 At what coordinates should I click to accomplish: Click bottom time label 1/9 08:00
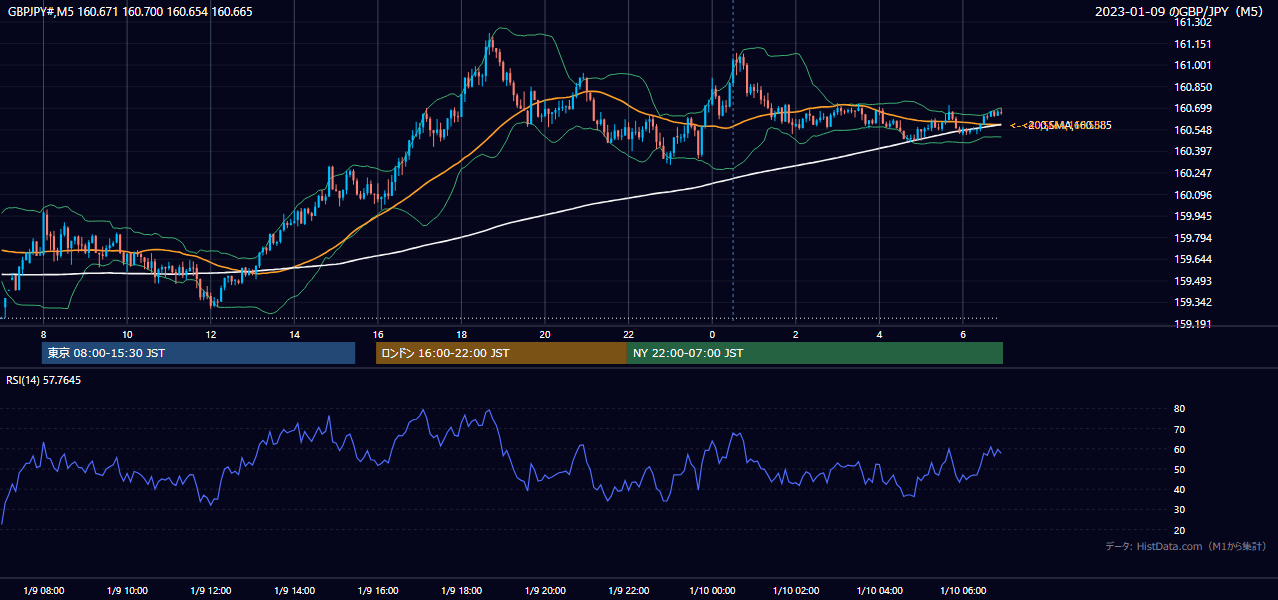pos(43,591)
